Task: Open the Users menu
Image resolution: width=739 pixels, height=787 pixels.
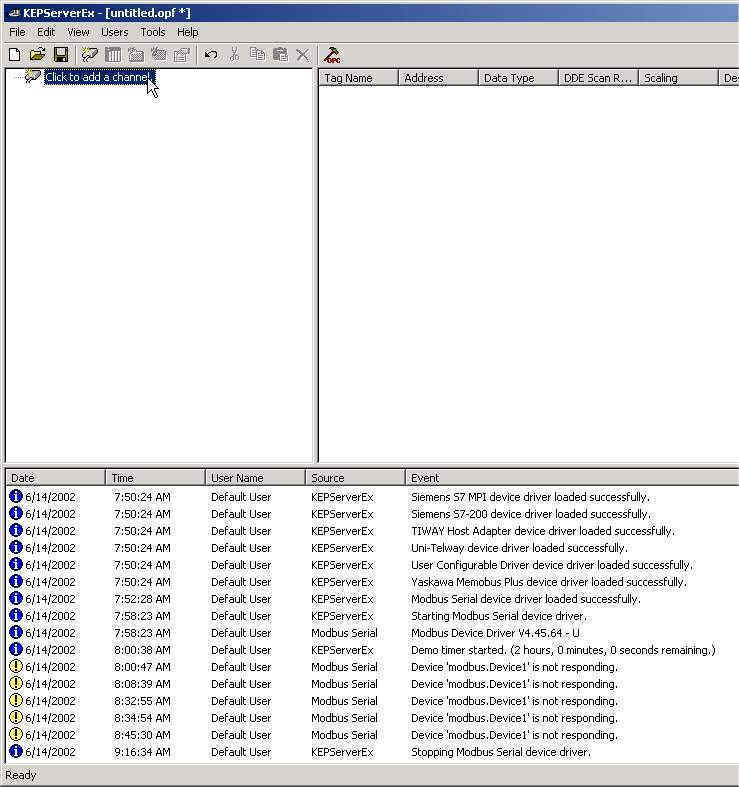Action: click(115, 32)
